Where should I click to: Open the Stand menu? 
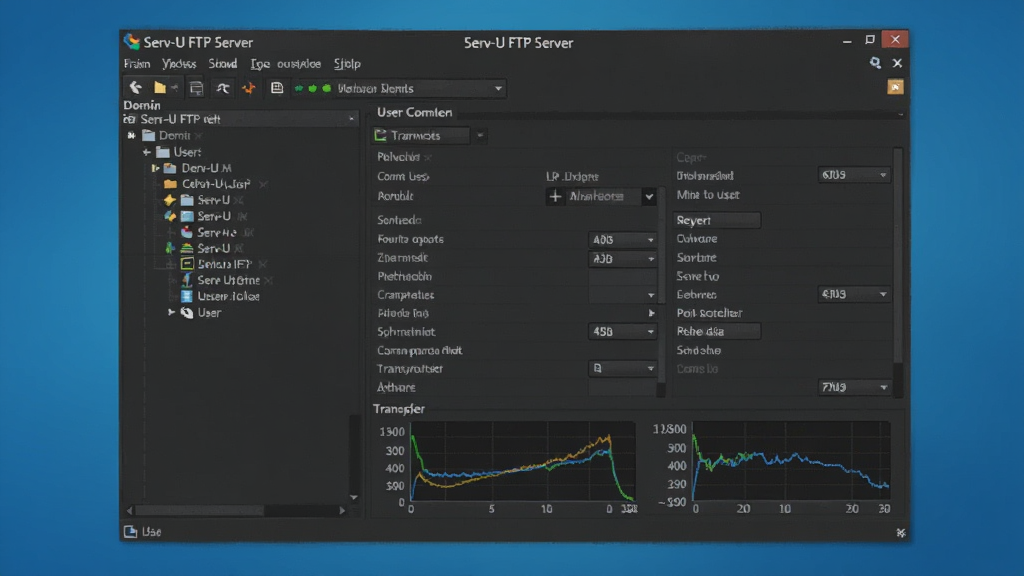coord(222,64)
